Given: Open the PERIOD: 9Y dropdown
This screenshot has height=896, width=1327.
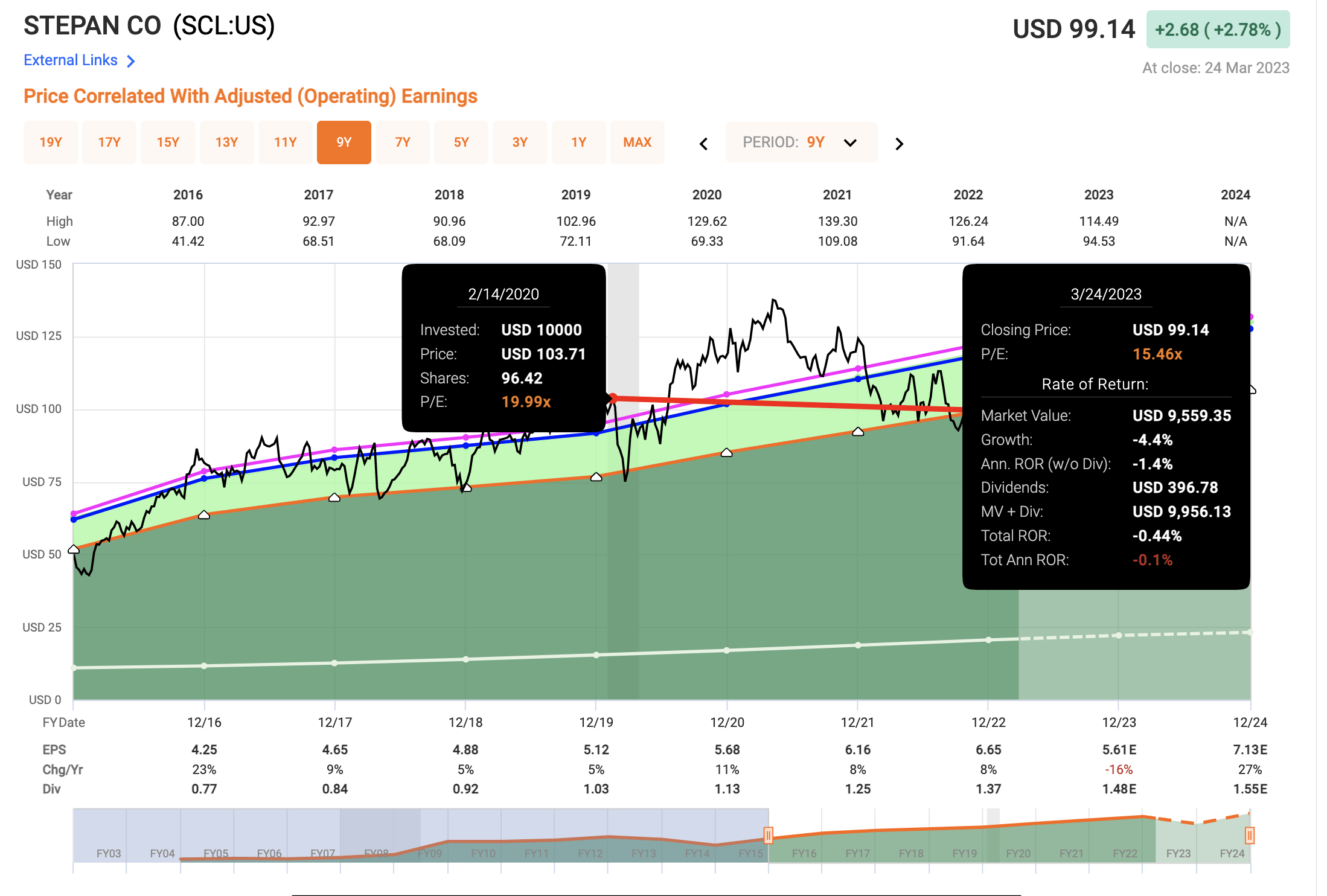Looking at the screenshot, I should pos(801,142).
